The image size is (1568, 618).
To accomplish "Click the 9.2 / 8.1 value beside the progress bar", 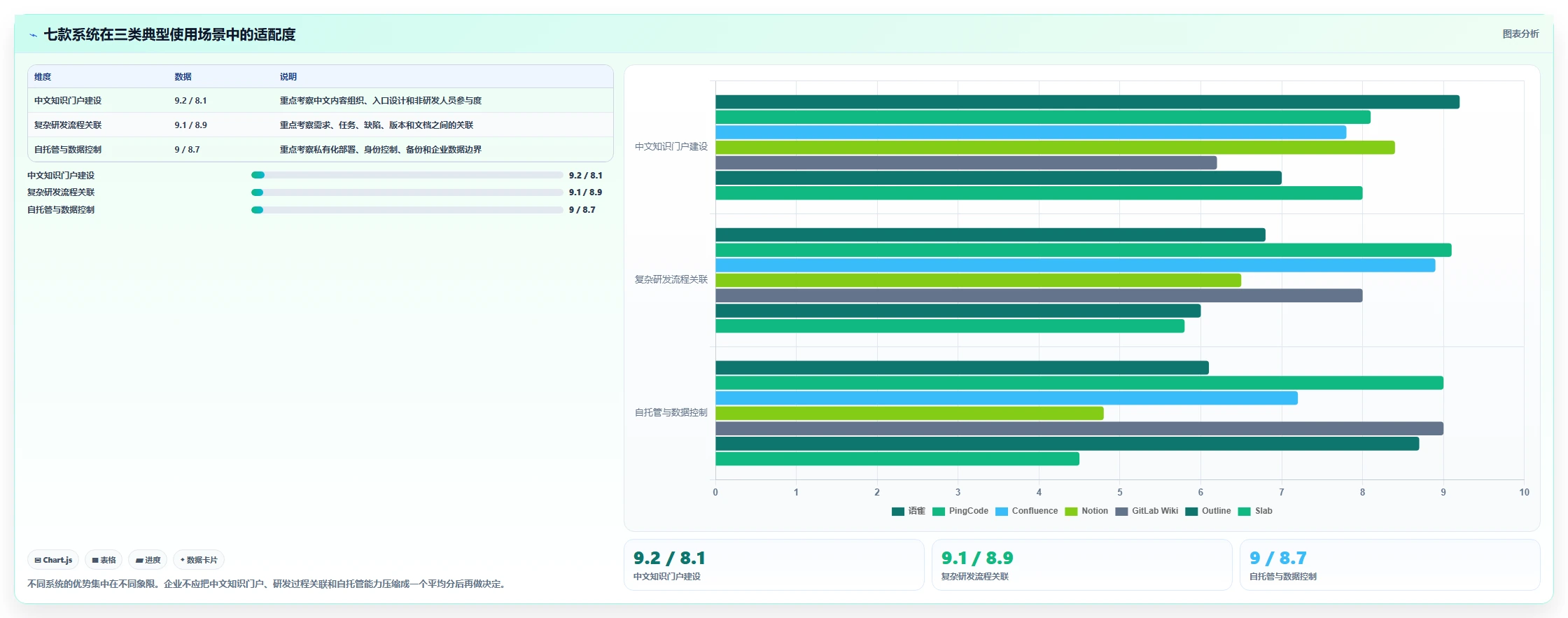I will pos(585,176).
